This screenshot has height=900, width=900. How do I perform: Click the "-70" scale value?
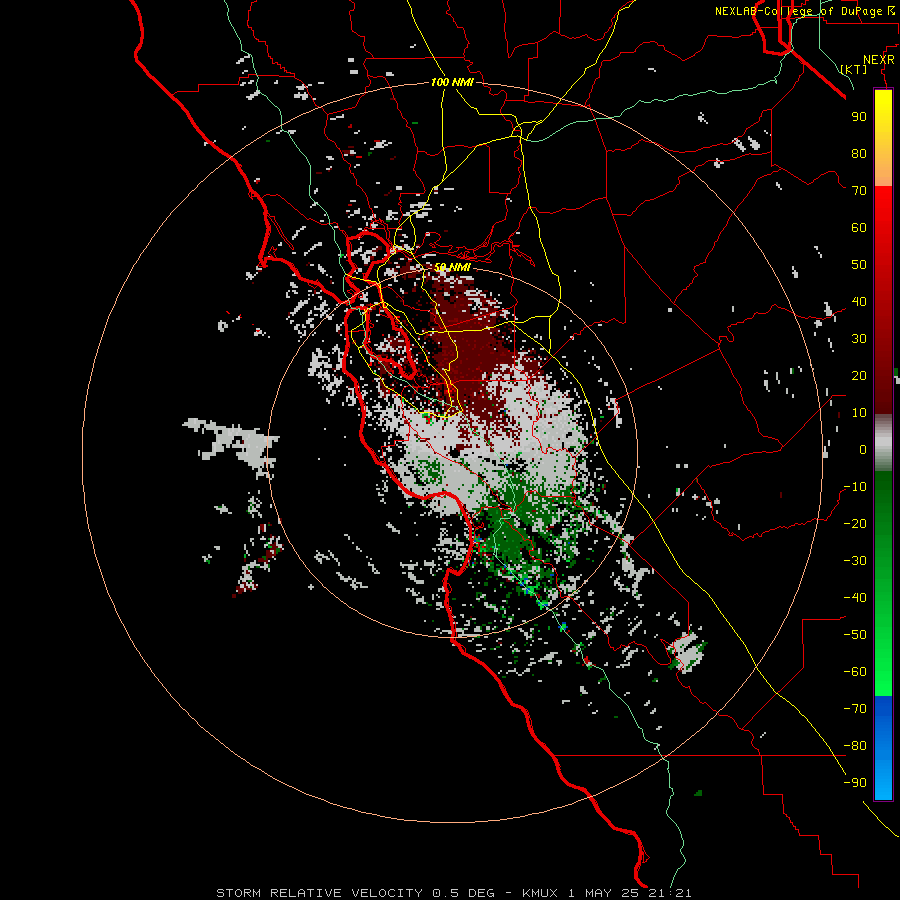pos(855,709)
